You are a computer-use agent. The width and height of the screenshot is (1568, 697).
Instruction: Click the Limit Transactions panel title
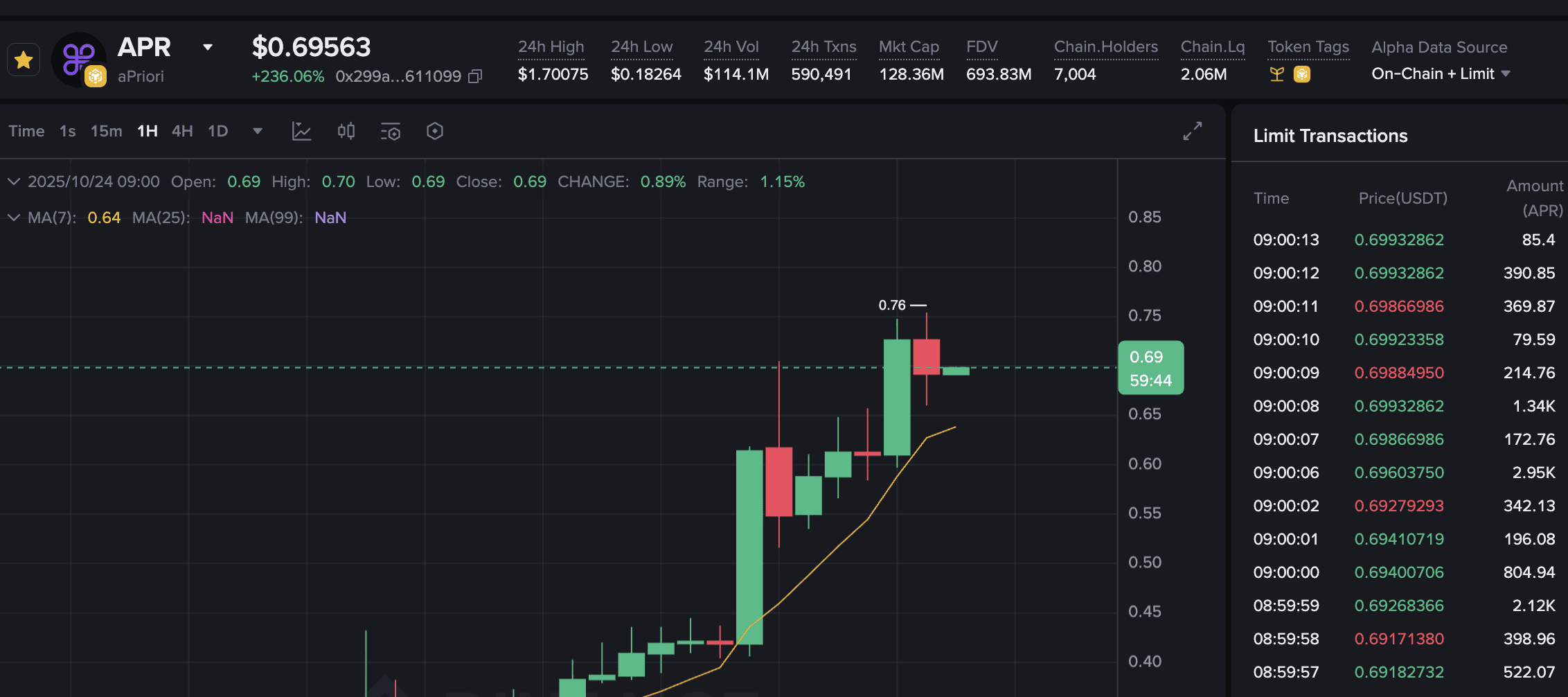click(1330, 136)
